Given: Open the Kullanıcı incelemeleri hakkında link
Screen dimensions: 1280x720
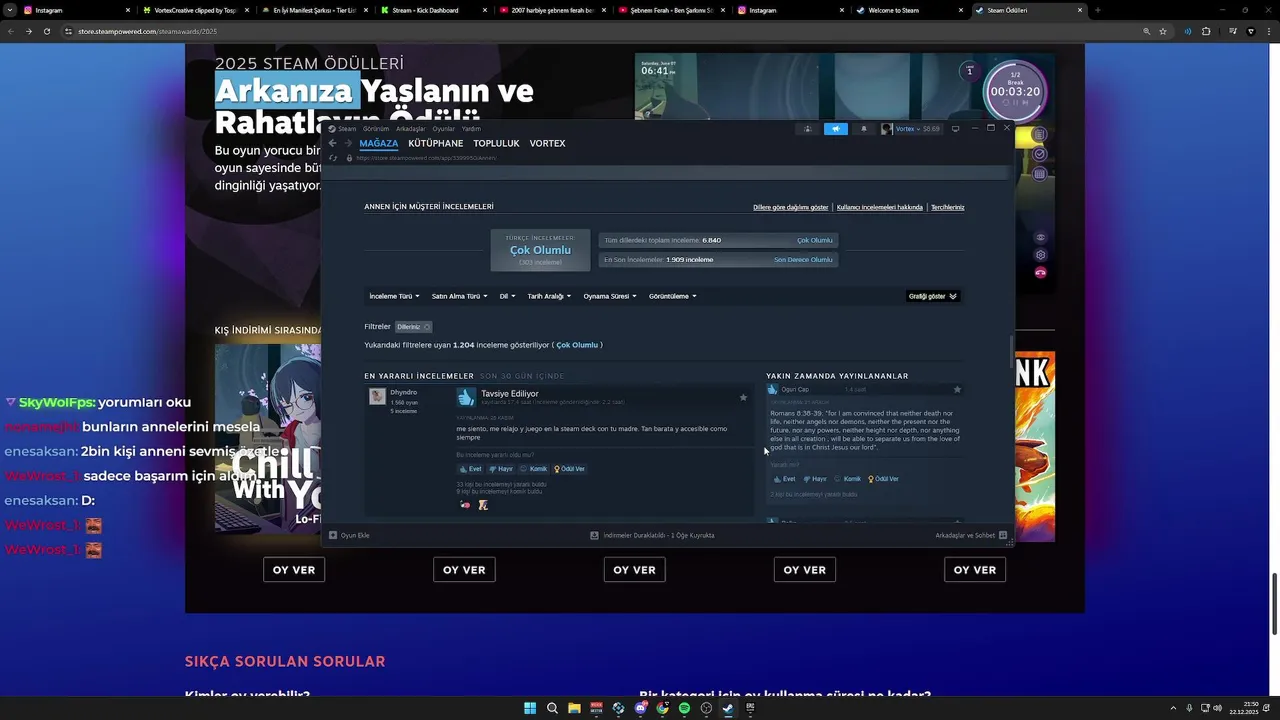Looking at the screenshot, I should [880, 207].
